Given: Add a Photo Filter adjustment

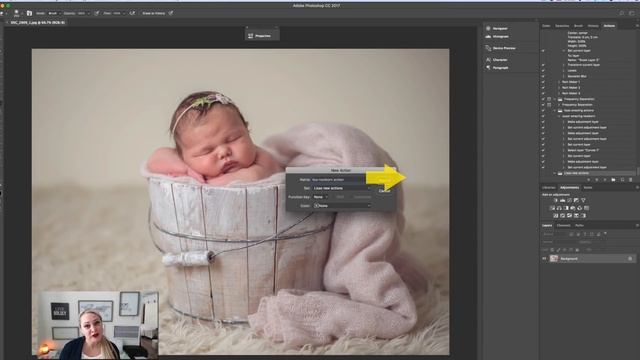Looking at the screenshot, I should coord(573,208).
